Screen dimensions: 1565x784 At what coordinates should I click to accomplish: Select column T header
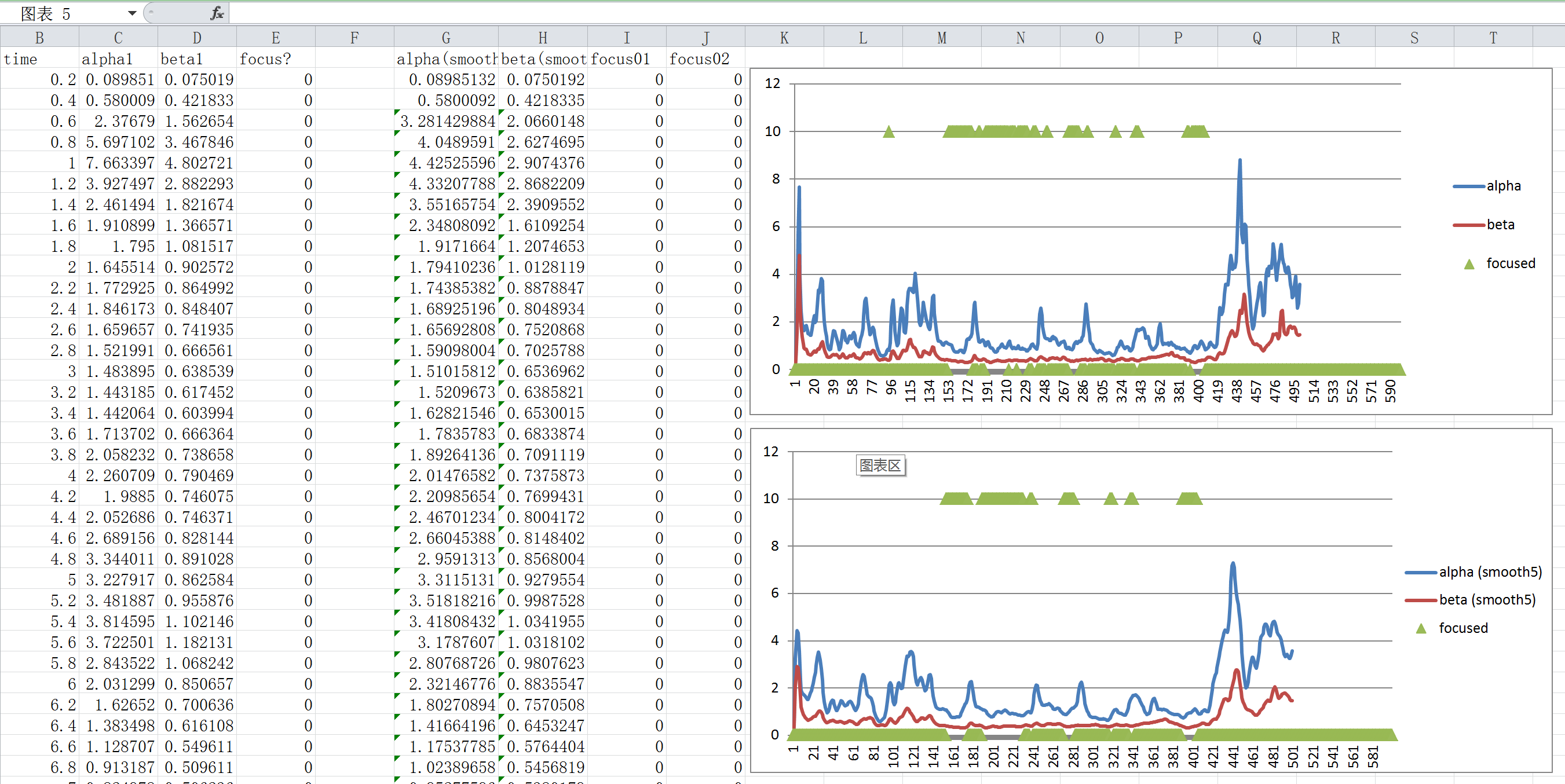[1493, 38]
